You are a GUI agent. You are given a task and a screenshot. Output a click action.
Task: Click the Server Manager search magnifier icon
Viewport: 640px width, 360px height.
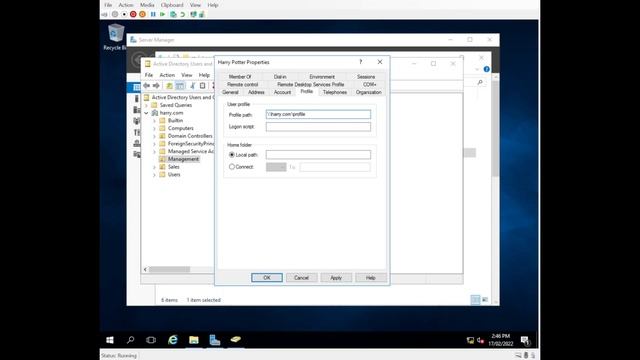(x=480, y=82)
